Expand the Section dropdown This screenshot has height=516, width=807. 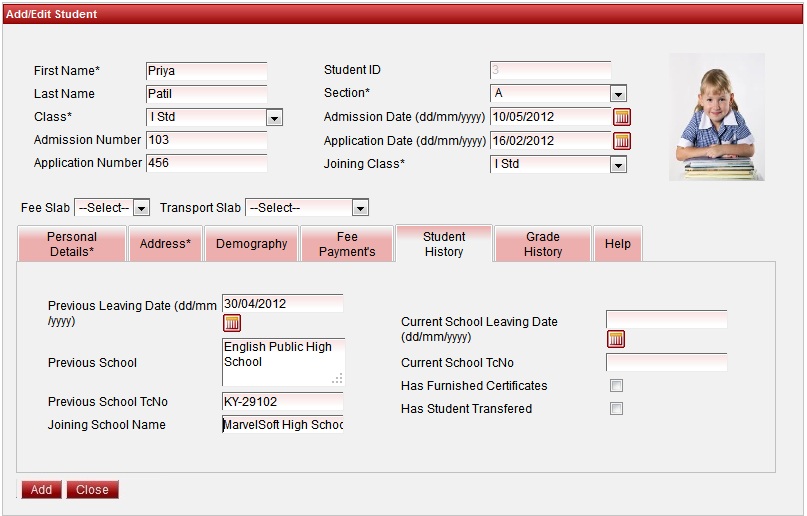618,94
